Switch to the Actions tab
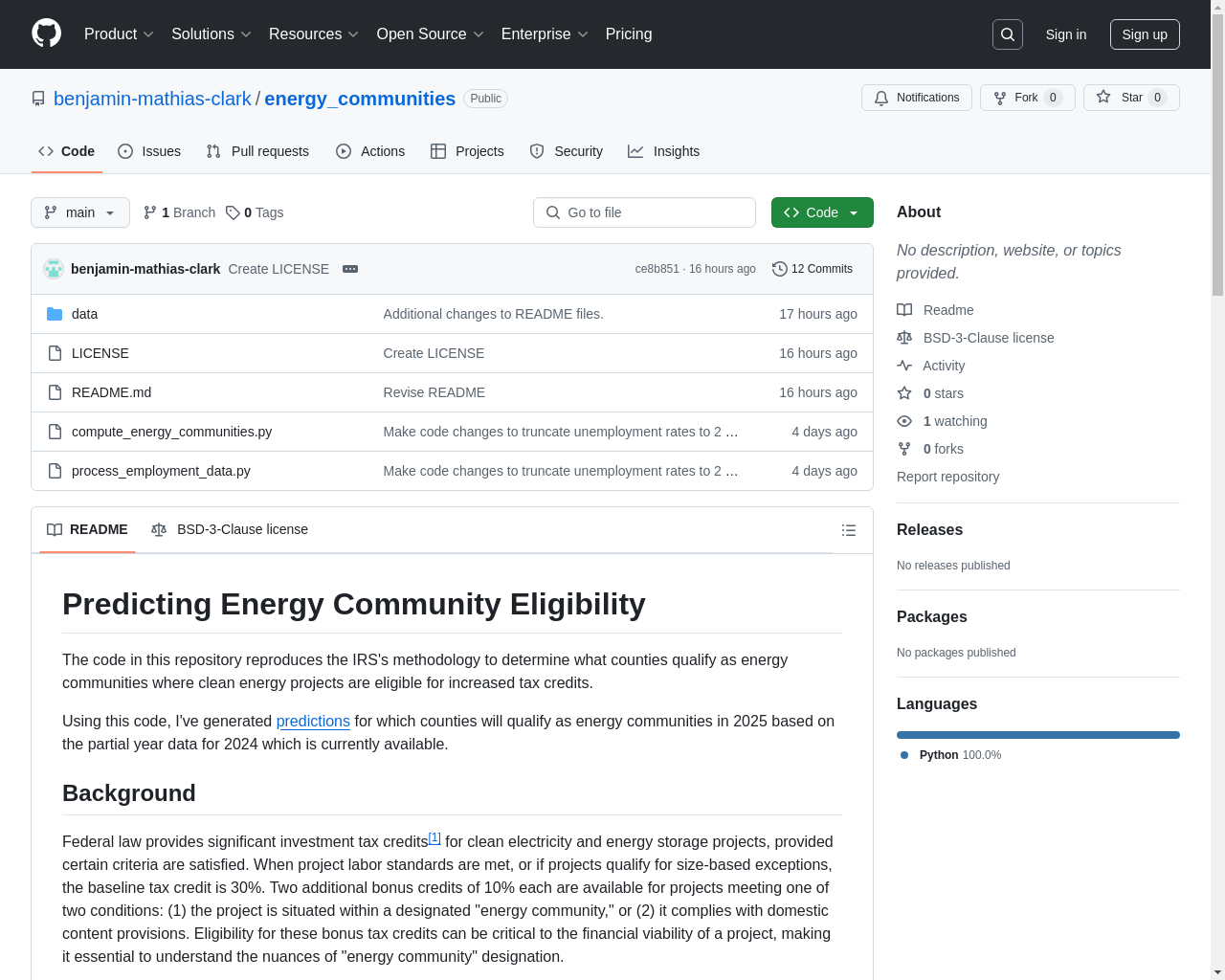The width and height of the screenshot is (1225, 980). click(370, 151)
